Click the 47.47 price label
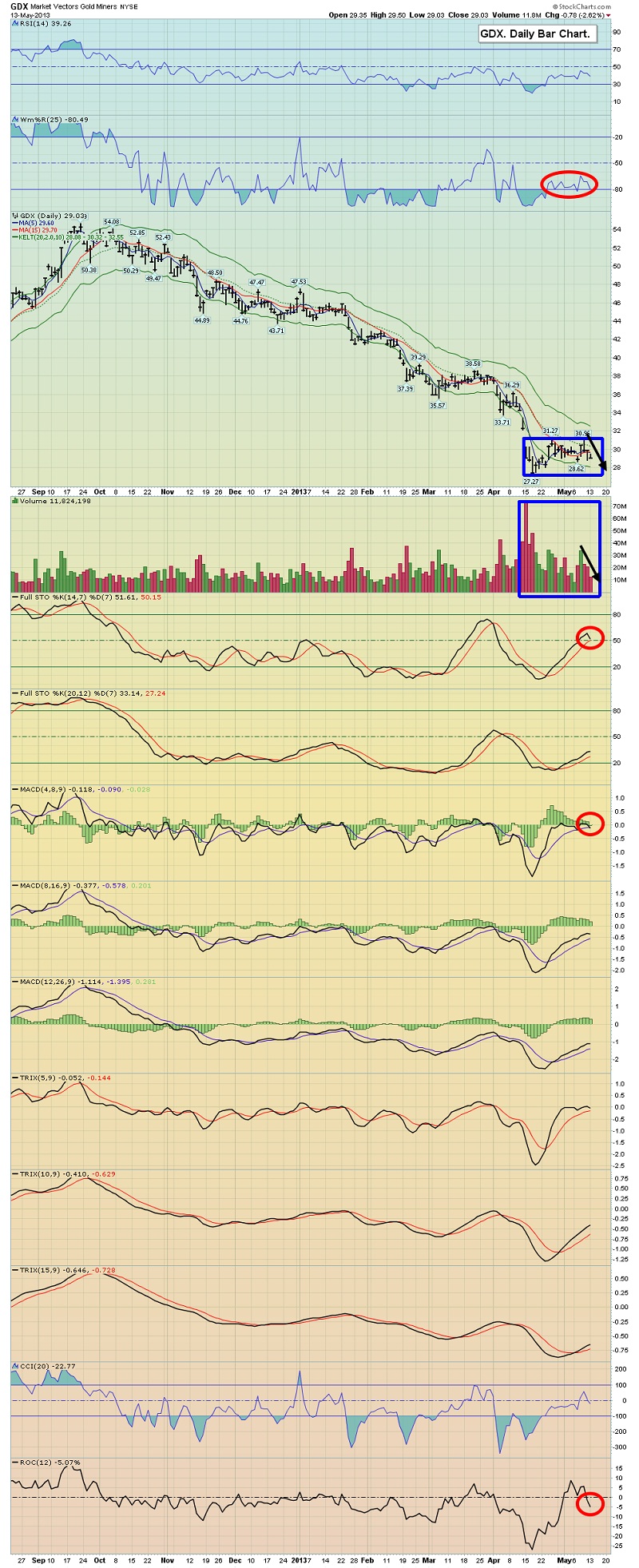 tap(257, 282)
